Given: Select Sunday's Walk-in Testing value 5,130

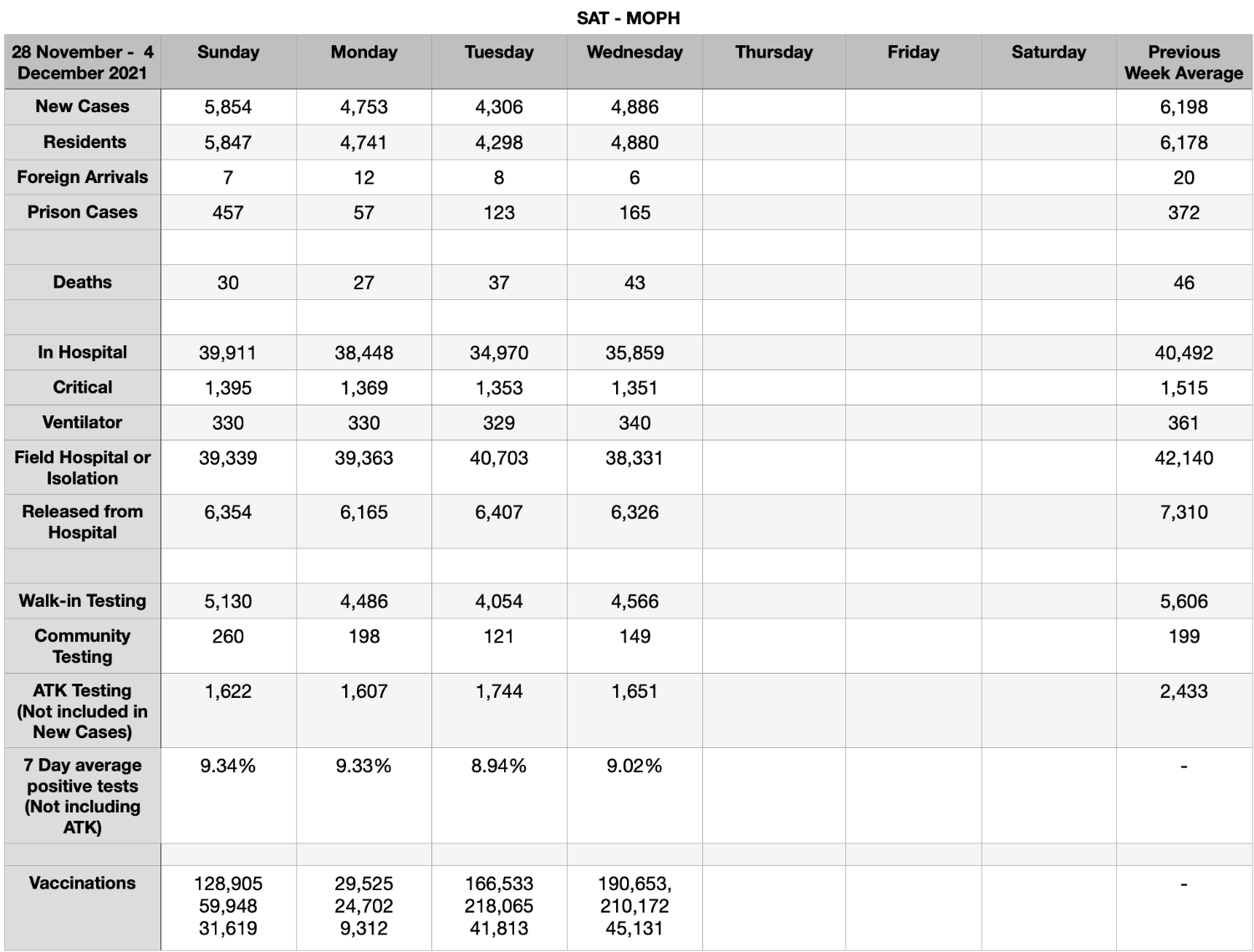Looking at the screenshot, I should coord(228,601).
